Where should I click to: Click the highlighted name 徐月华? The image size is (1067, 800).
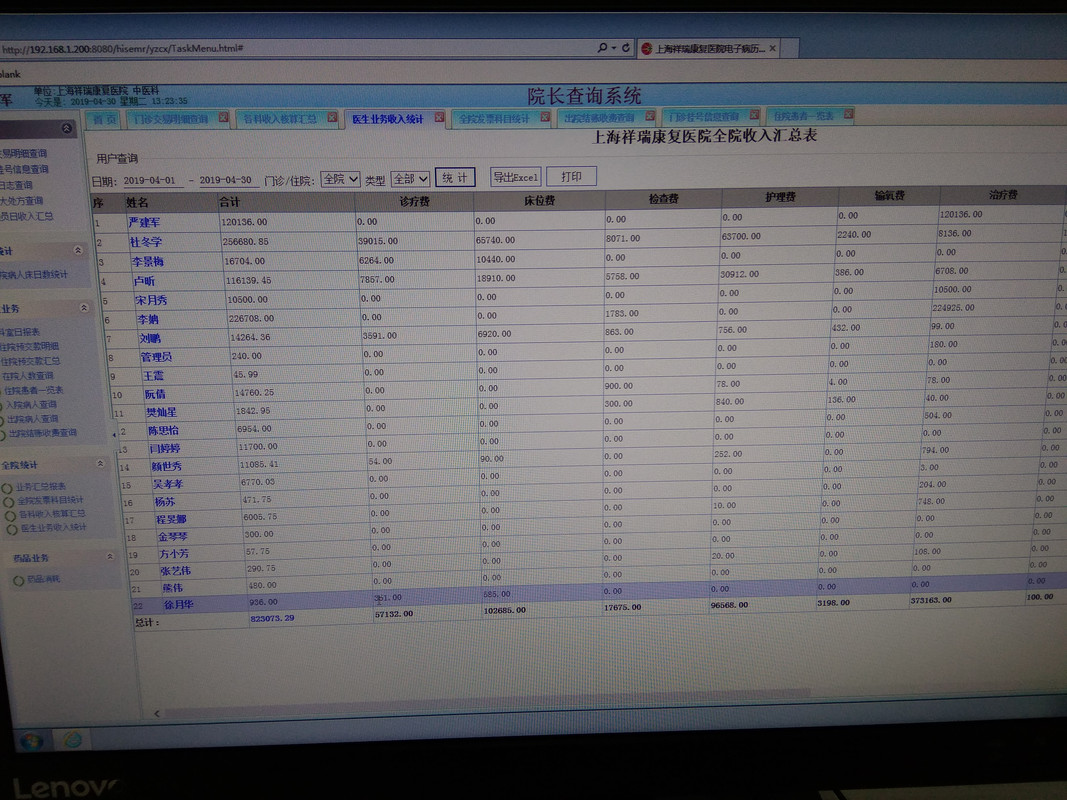pos(179,605)
